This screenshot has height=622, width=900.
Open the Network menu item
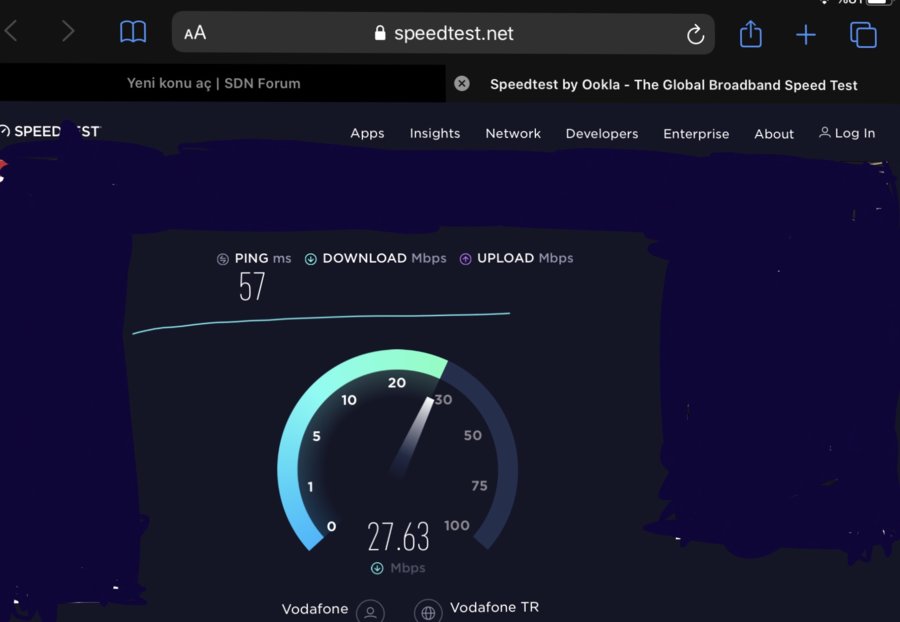tap(513, 133)
